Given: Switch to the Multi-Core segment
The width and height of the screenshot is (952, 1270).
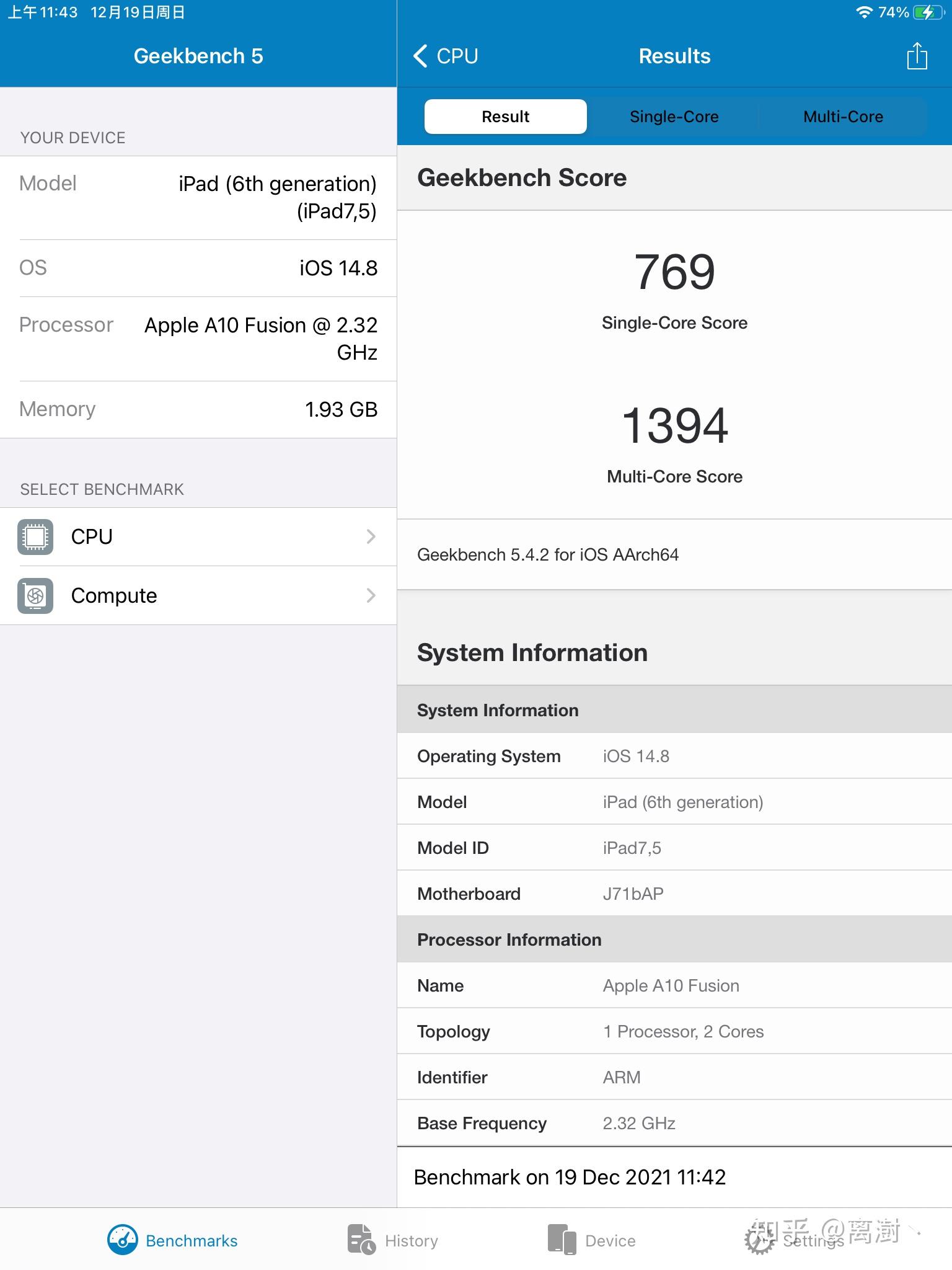Looking at the screenshot, I should (843, 117).
